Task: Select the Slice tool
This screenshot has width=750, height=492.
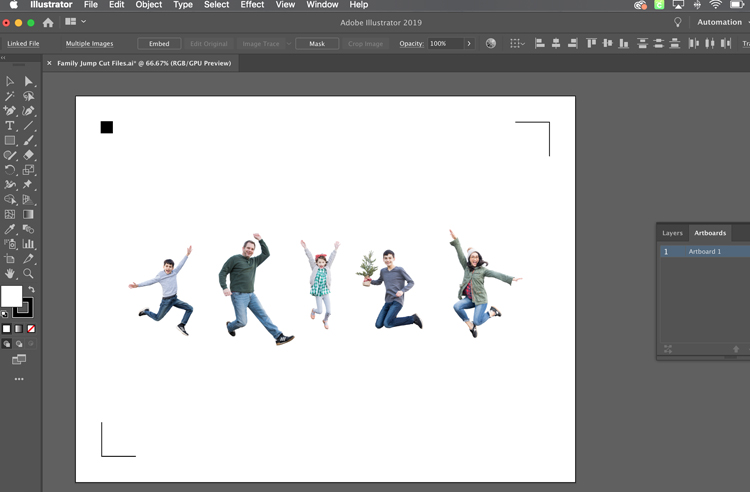Action: pos(28,259)
